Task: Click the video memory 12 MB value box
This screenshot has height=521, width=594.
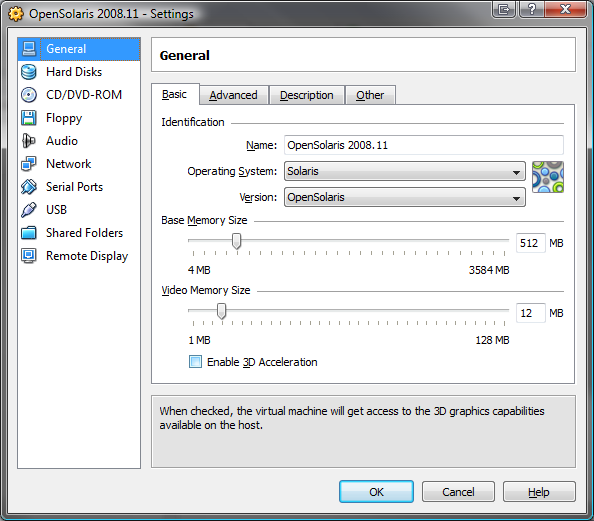Action: tap(530, 313)
